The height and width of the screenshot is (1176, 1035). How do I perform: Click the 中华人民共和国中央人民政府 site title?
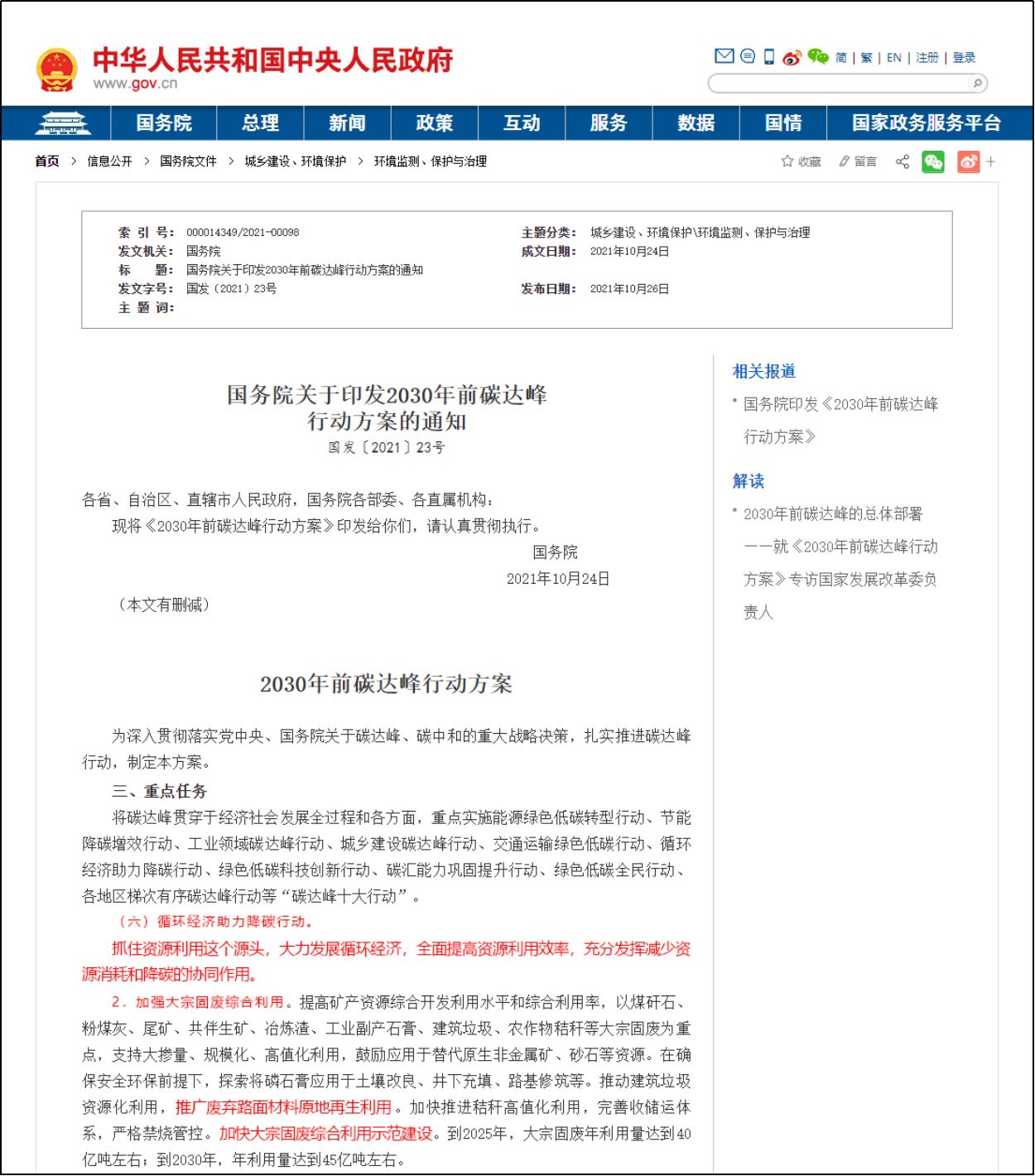point(272,60)
